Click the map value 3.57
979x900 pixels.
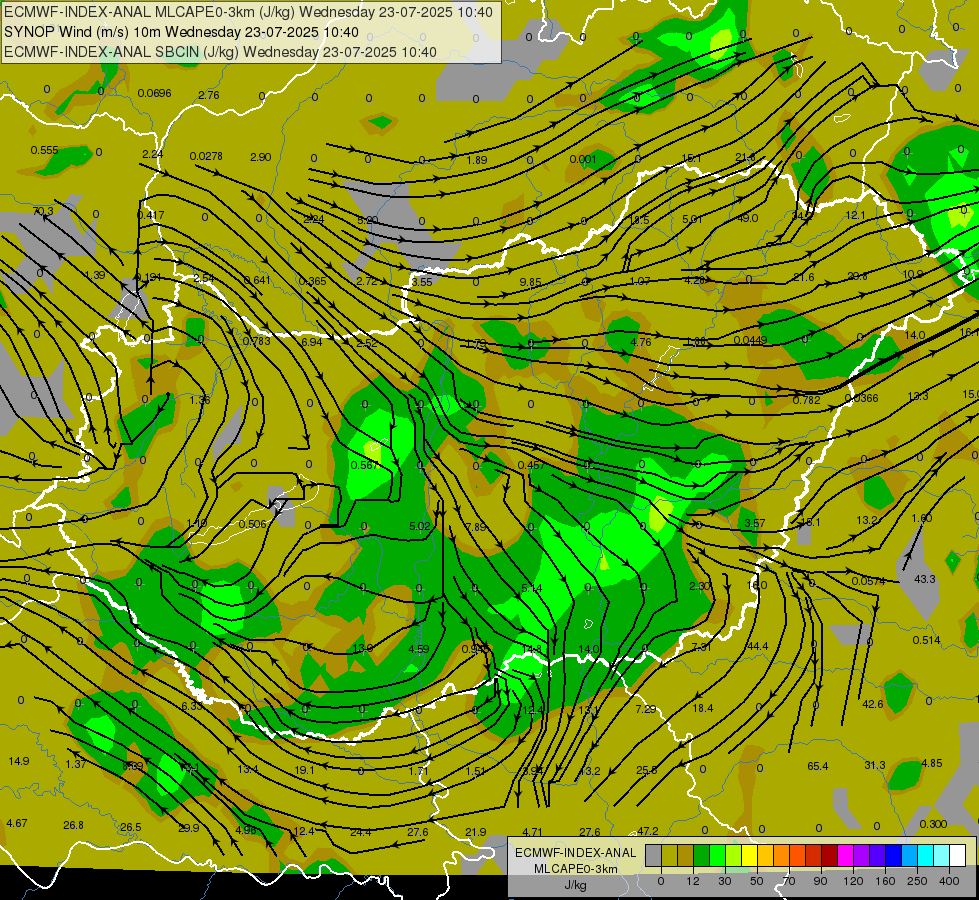click(x=754, y=523)
